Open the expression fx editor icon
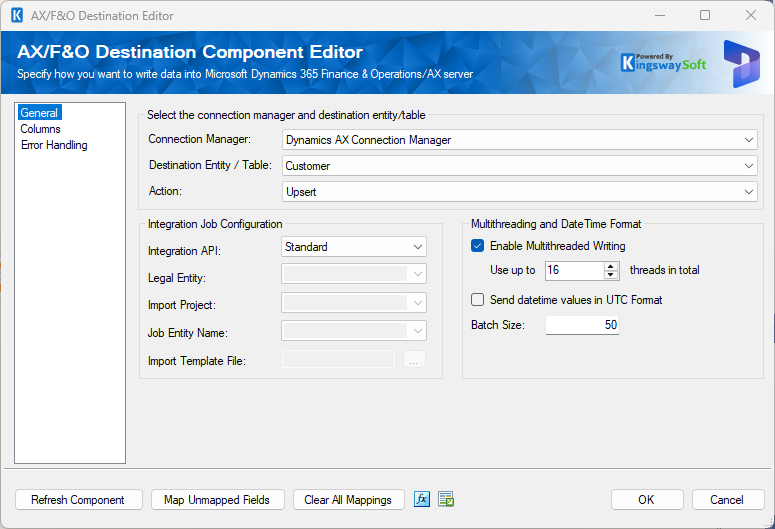Image resolution: width=775 pixels, height=529 pixels. [422, 499]
